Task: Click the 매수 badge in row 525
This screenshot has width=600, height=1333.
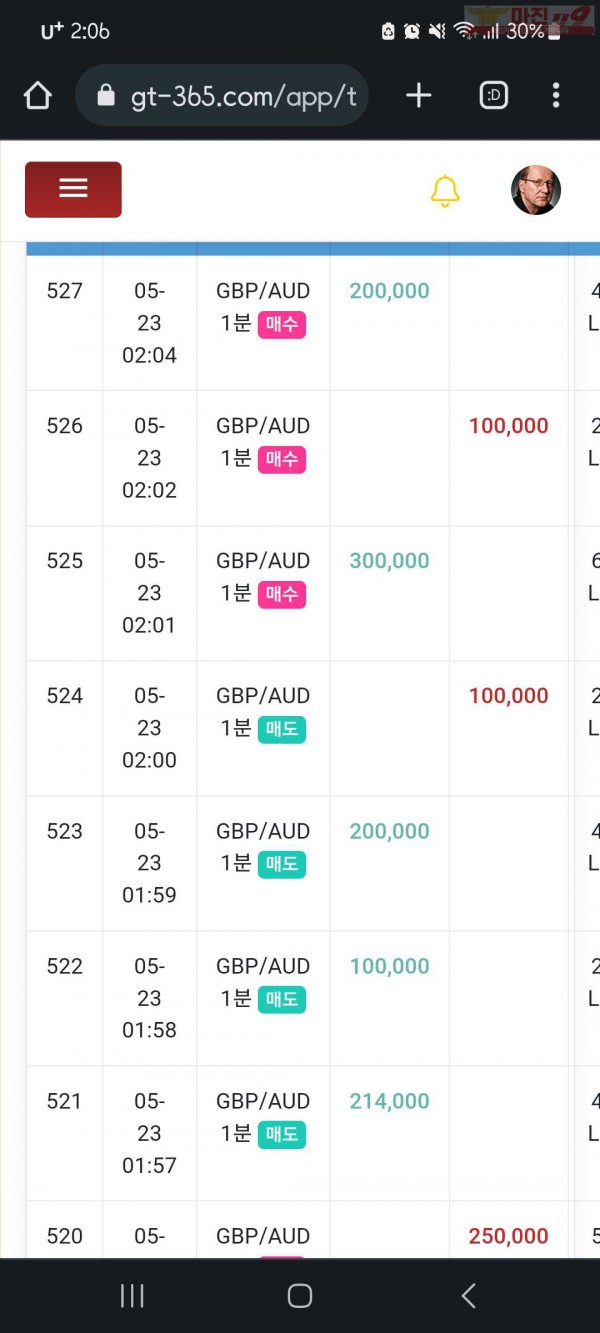Action: tap(281, 595)
